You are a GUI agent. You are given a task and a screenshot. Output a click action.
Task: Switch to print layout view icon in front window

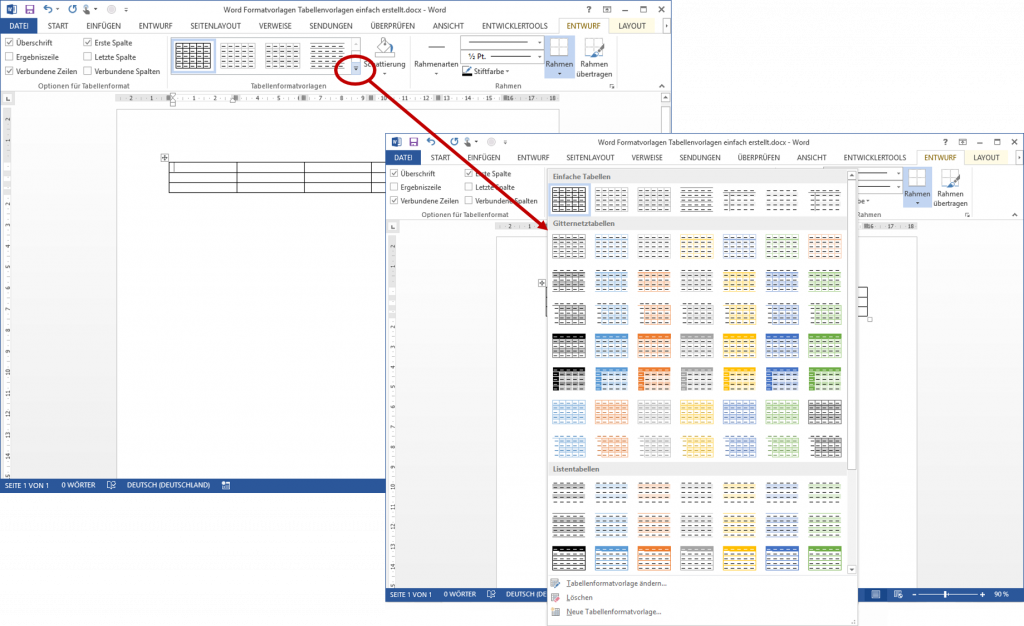tap(876, 594)
